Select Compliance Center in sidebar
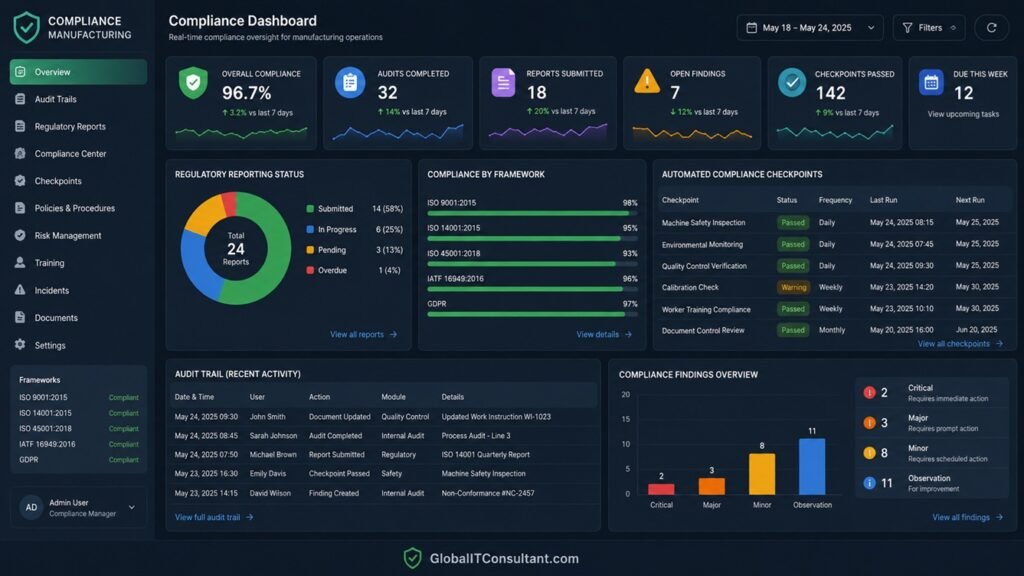The width and height of the screenshot is (1024, 576). tap(78, 153)
